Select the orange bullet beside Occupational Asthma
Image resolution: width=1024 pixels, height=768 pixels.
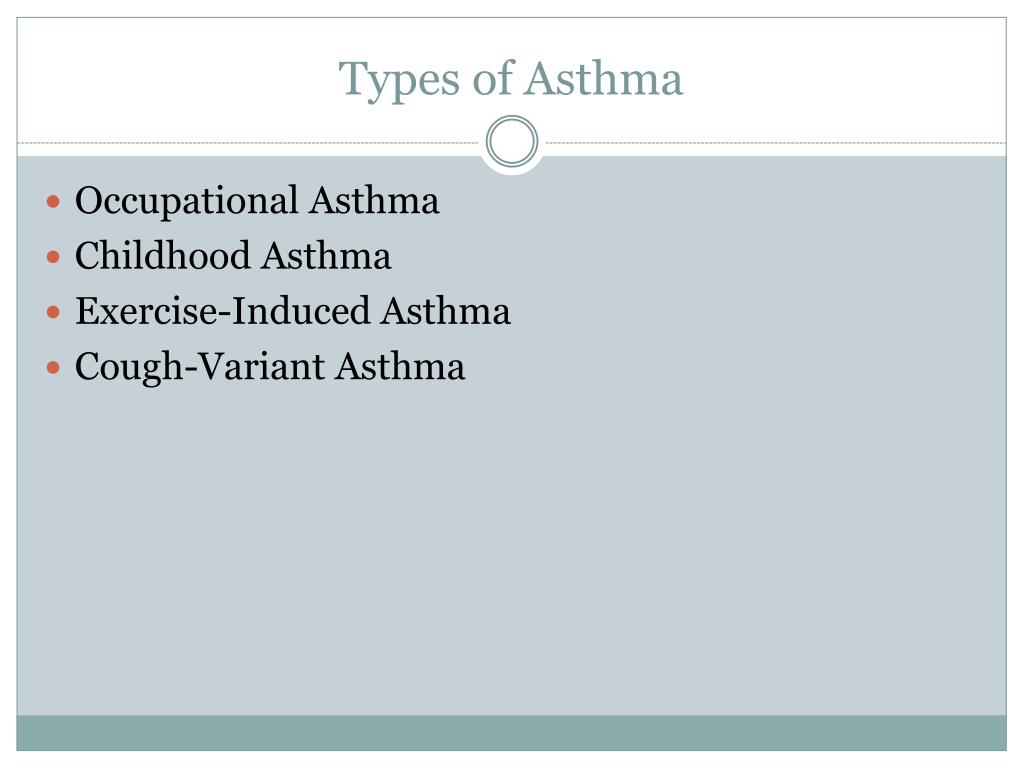[54, 201]
